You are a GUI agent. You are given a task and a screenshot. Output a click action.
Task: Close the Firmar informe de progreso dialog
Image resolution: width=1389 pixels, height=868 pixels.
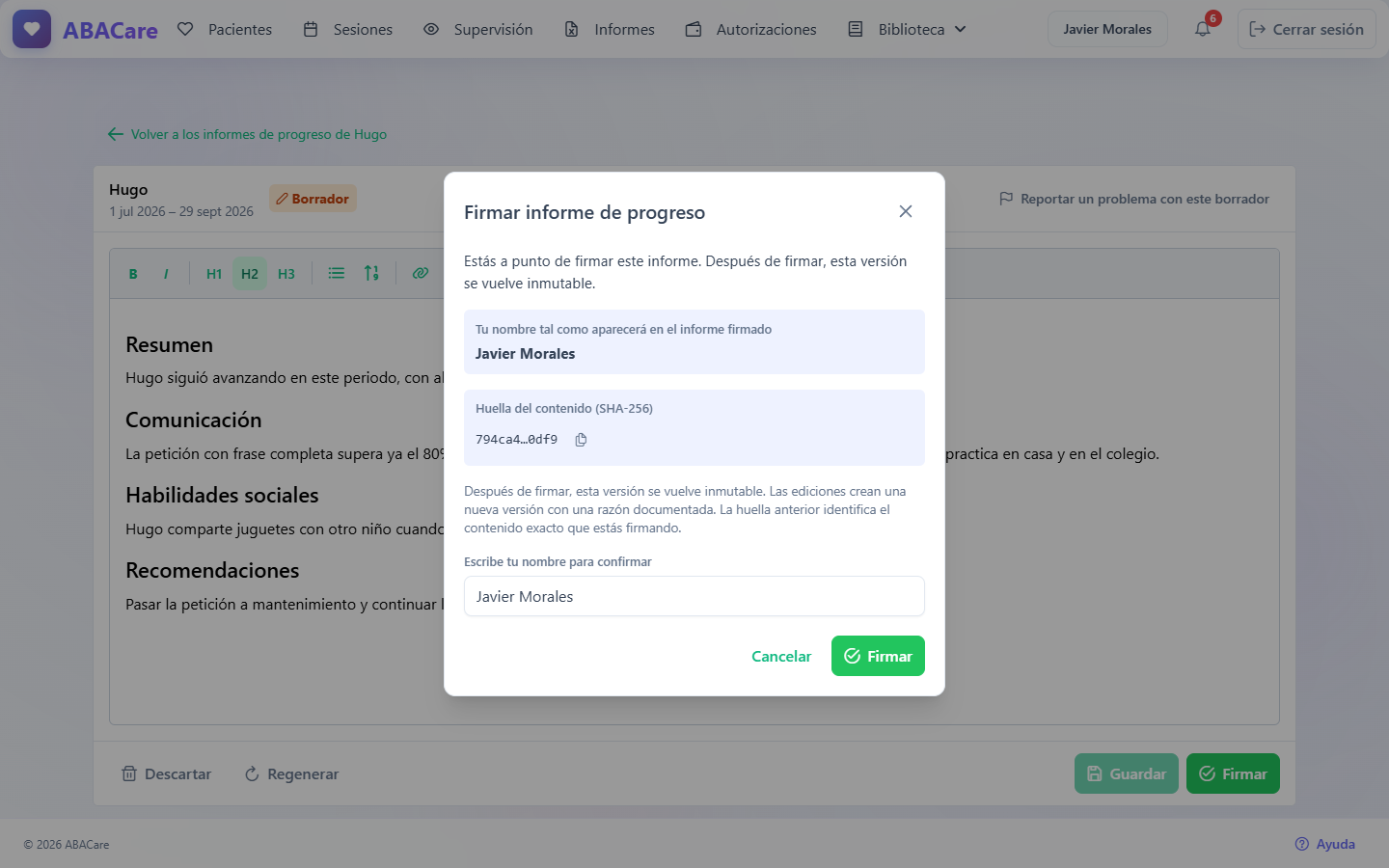[x=905, y=211]
